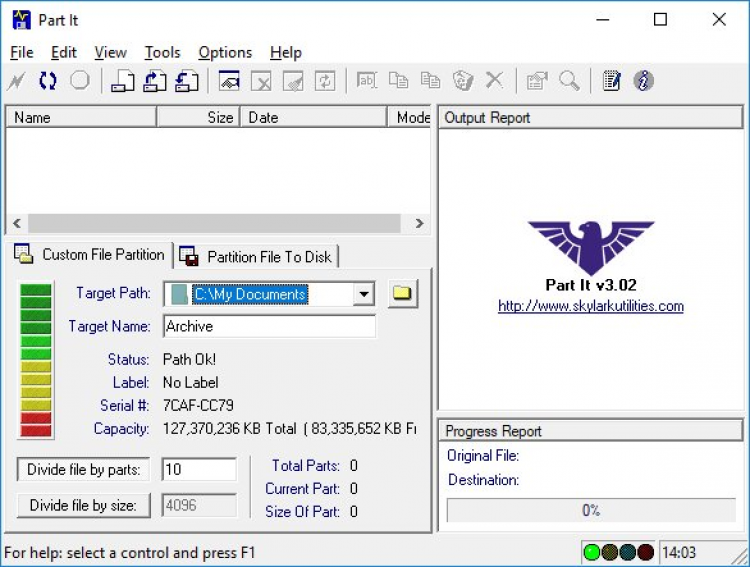Click the grayed-out properties icon
The height and width of the screenshot is (567, 750).
537,81
